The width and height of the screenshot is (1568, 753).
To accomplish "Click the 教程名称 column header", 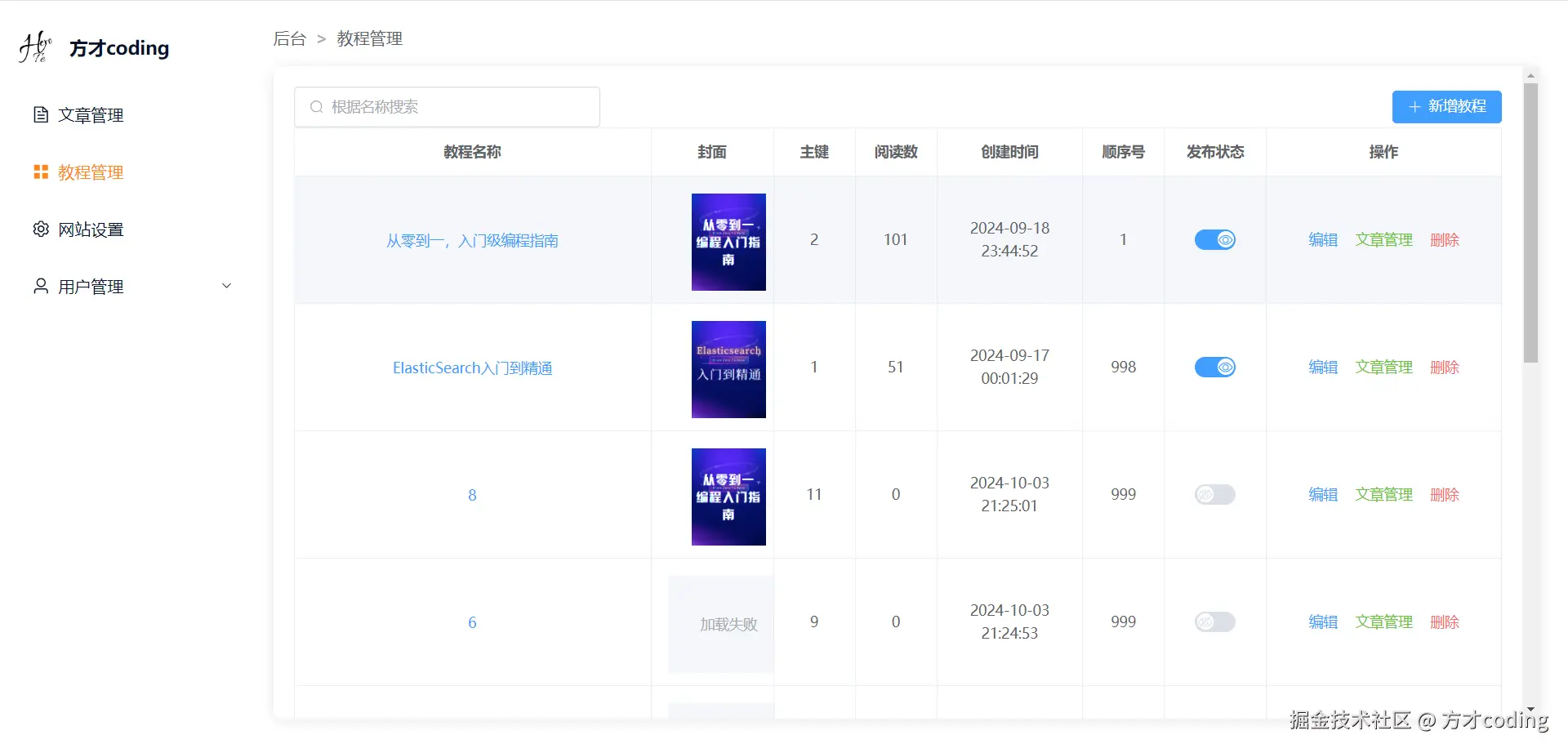I will click(472, 152).
